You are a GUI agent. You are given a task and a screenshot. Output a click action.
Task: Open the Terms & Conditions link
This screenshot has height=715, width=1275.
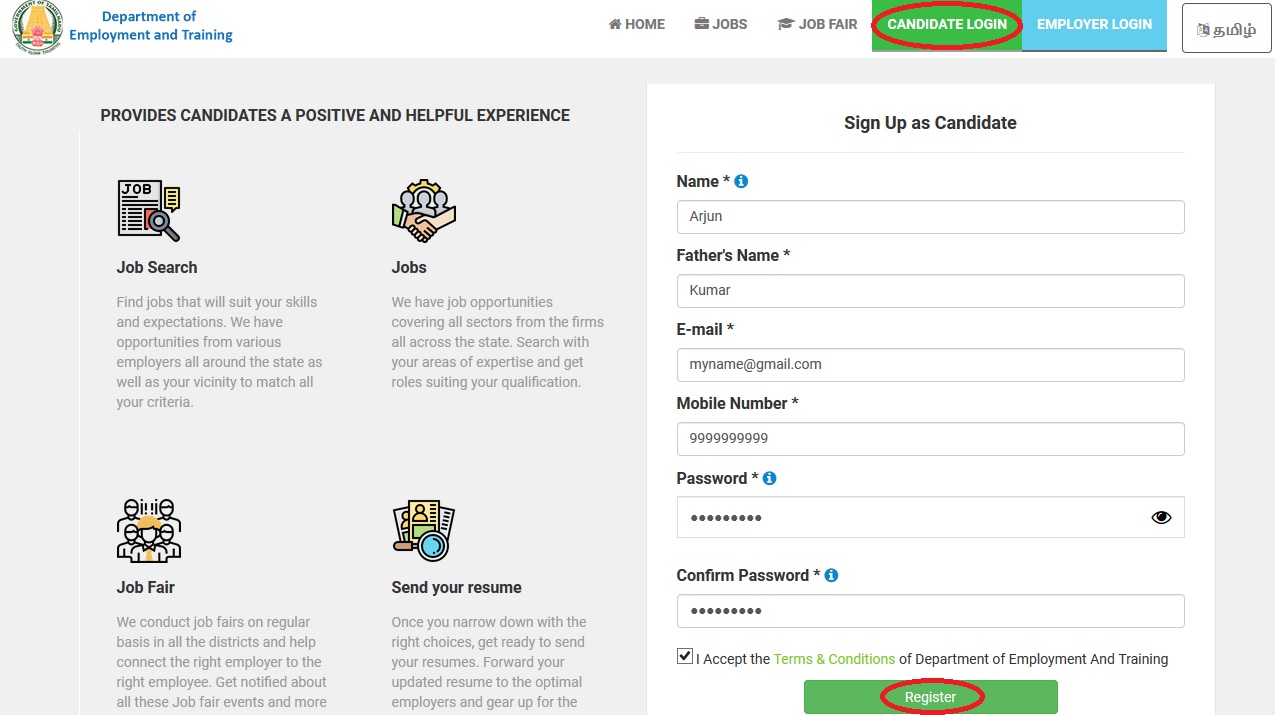834,659
